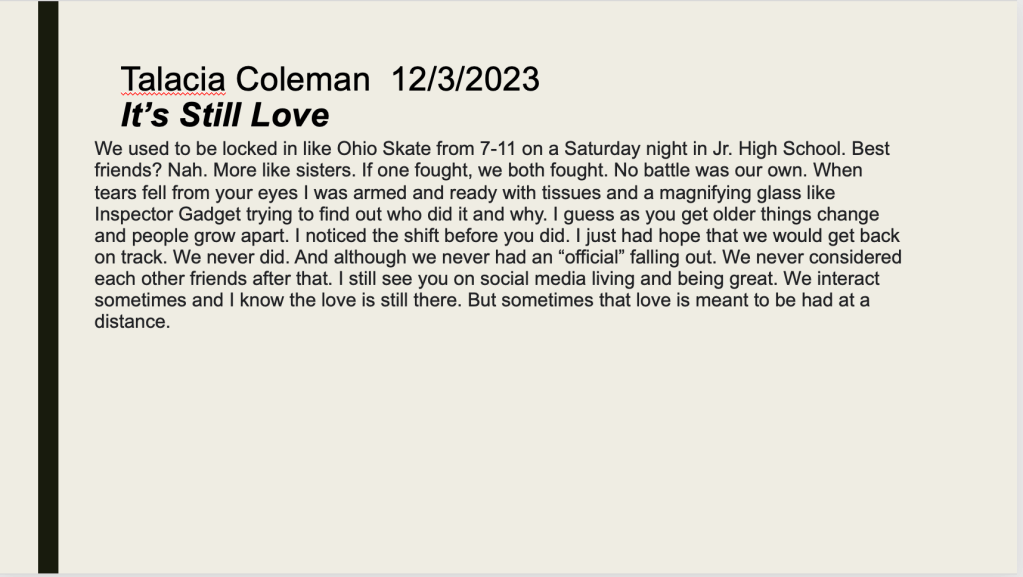Click the final word "distance." of the paragraph
The image size is (1023, 577).
(x=133, y=322)
